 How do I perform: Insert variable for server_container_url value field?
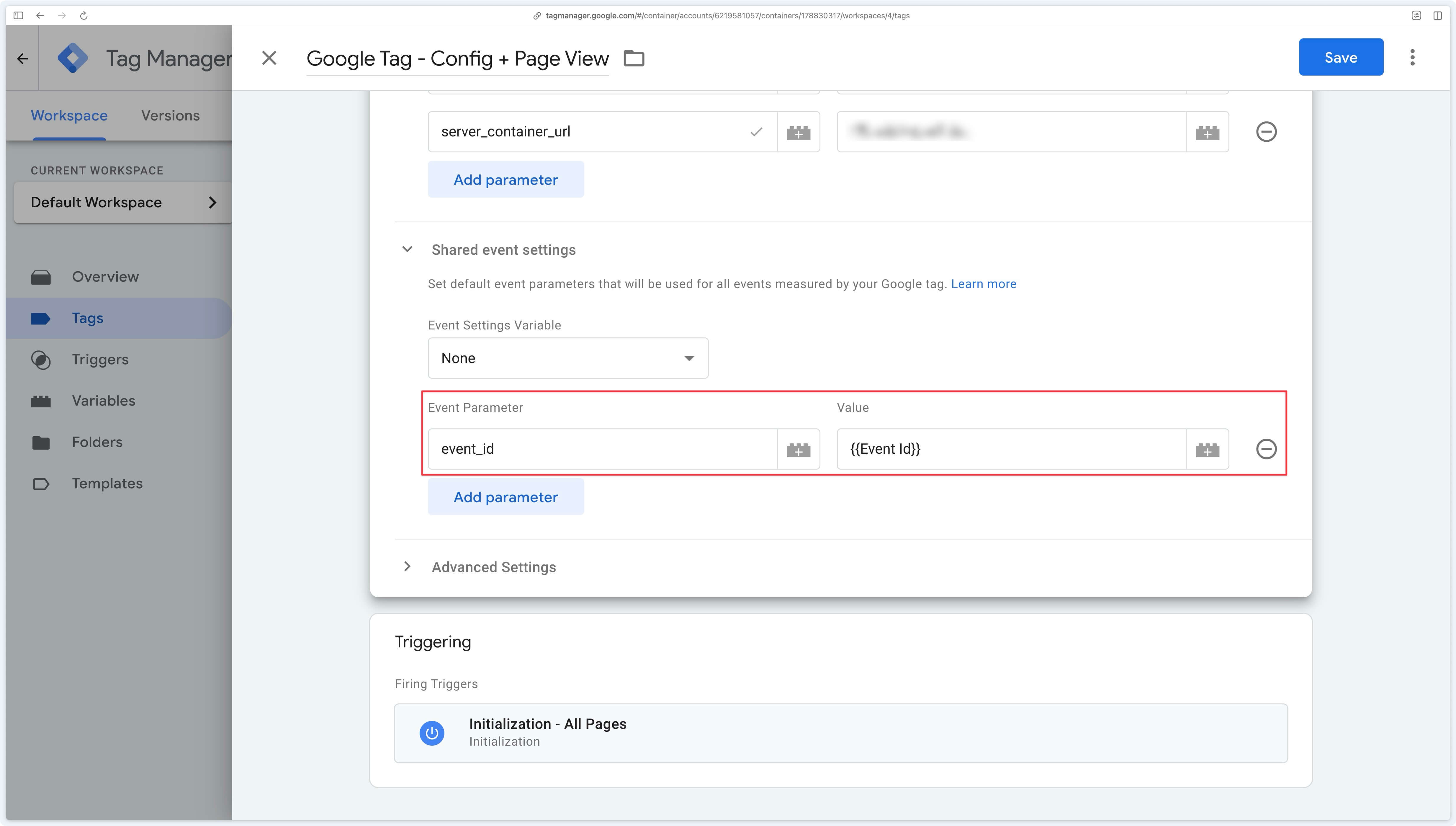[1207, 132]
